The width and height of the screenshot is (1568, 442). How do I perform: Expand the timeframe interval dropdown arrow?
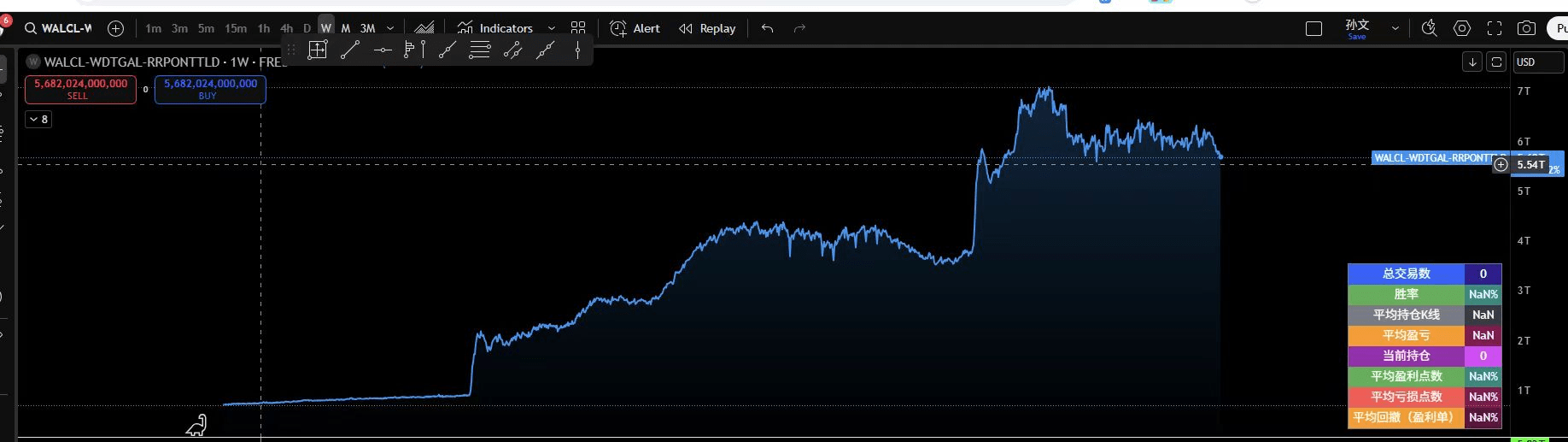click(x=390, y=28)
